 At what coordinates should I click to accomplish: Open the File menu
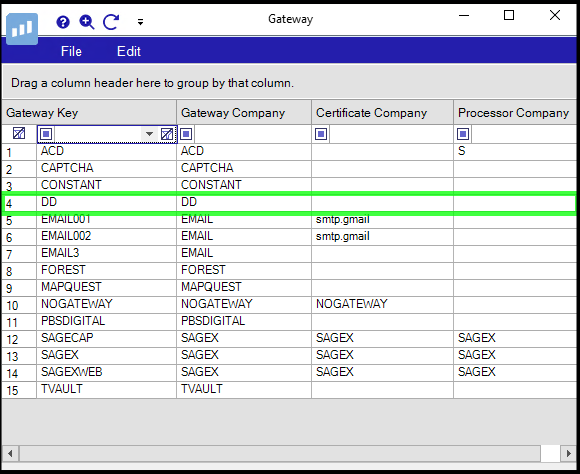click(71, 51)
